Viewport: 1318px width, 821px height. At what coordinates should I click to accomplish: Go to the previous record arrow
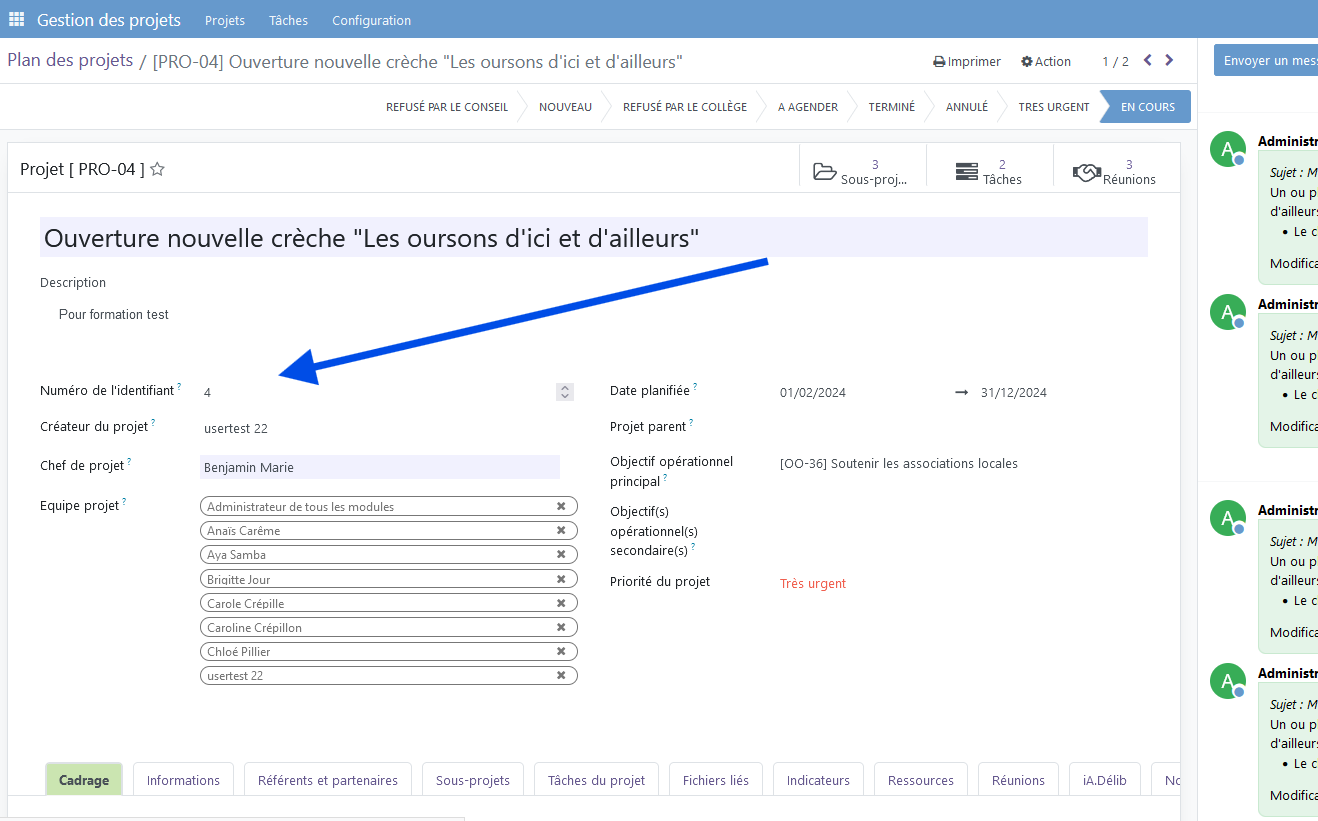click(1148, 61)
